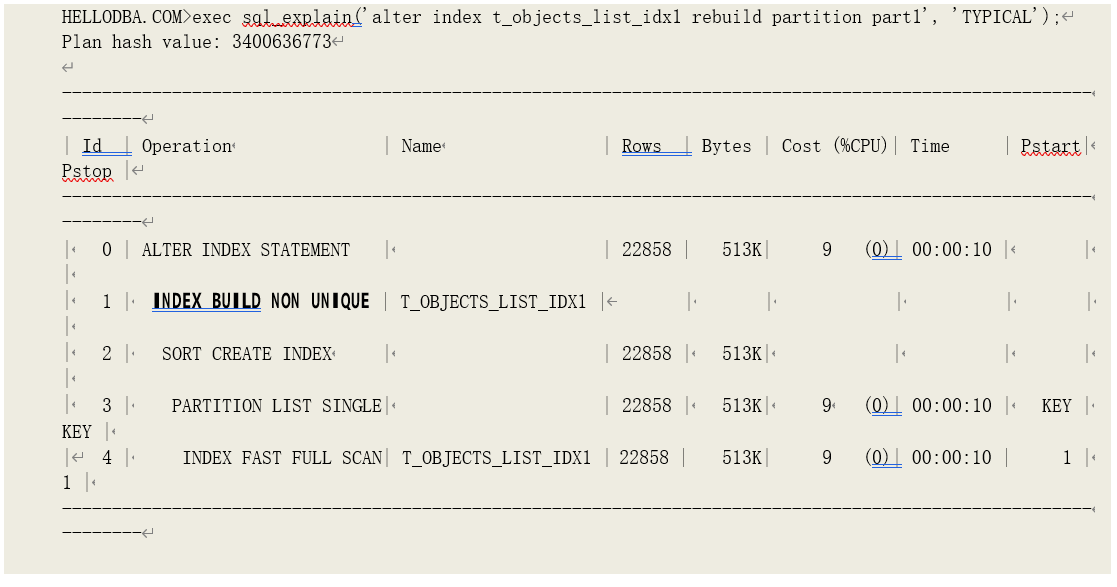1117x587 pixels.
Task: Select the Pstart column header
Action: pos(1049,146)
